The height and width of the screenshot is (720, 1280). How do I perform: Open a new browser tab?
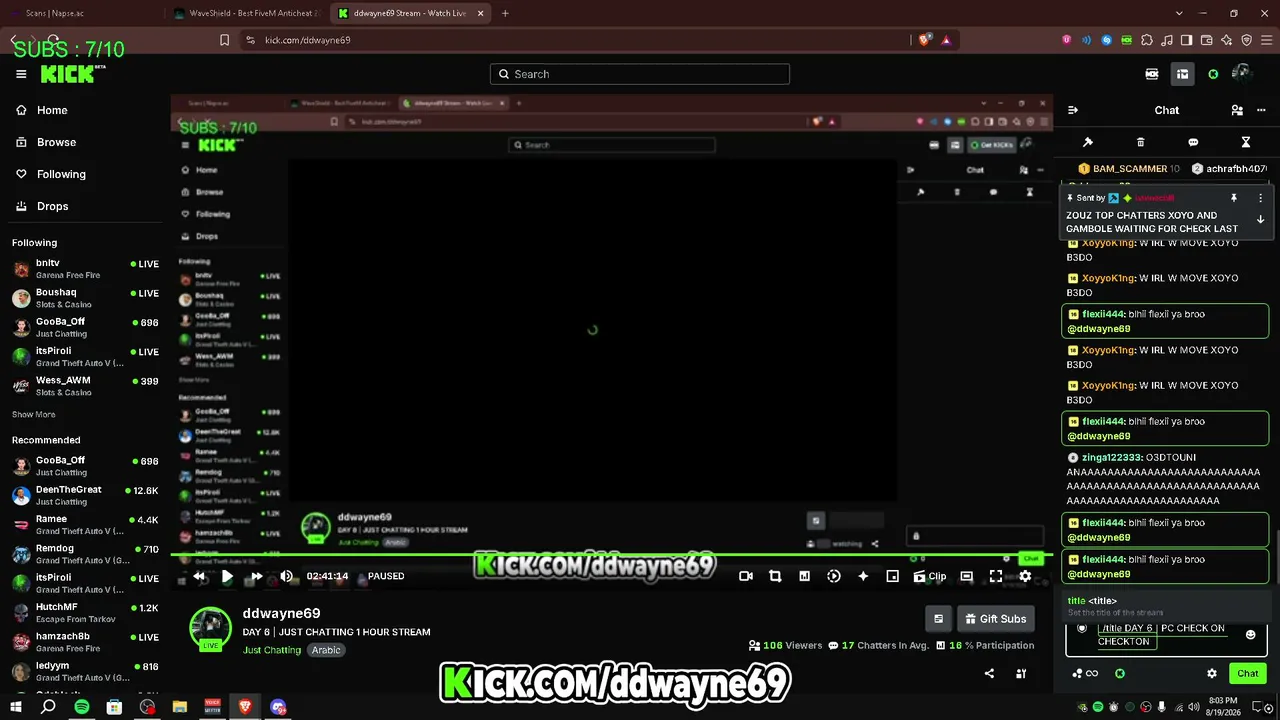(x=505, y=13)
